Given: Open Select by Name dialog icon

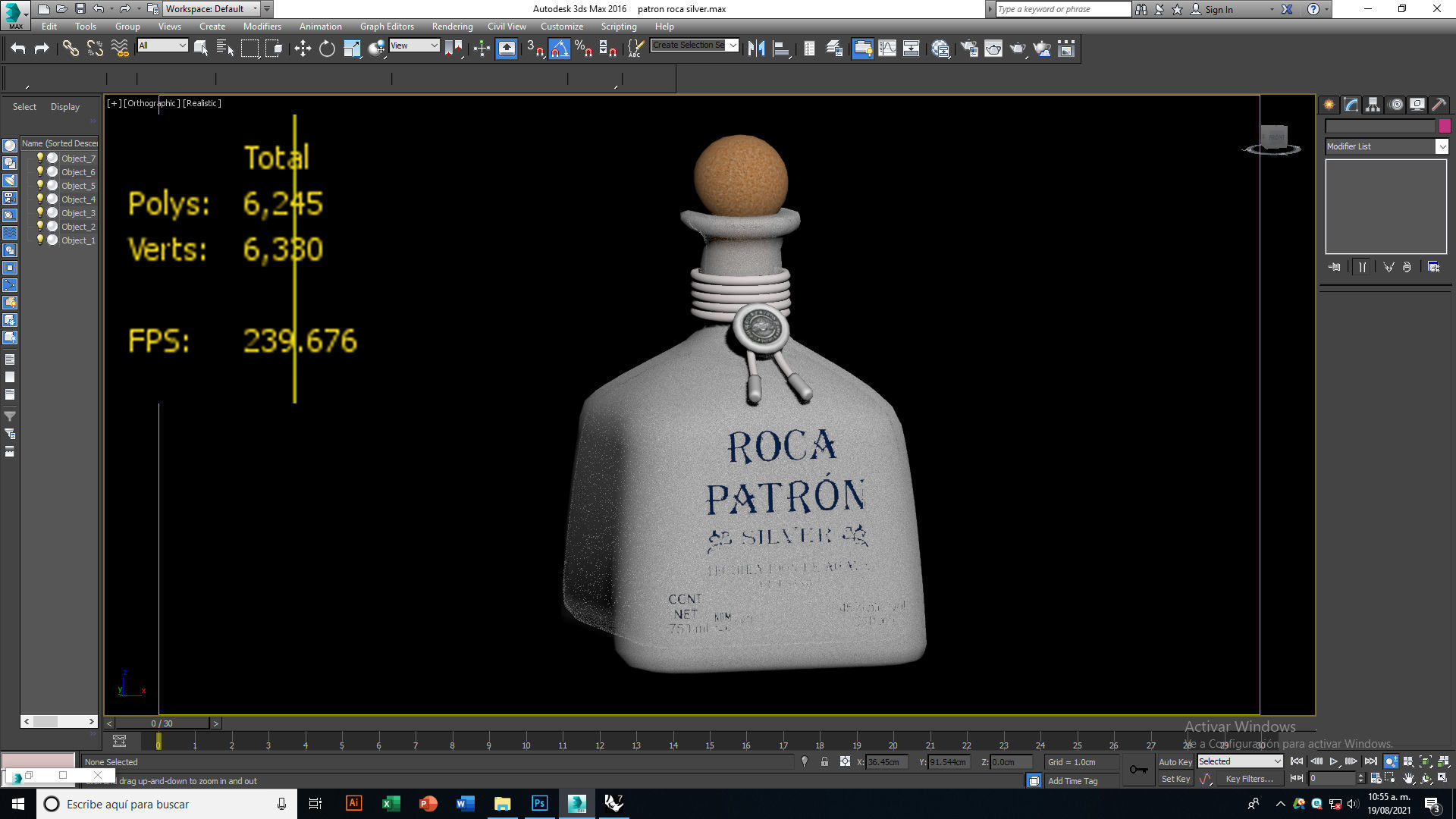Looking at the screenshot, I should (x=225, y=49).
